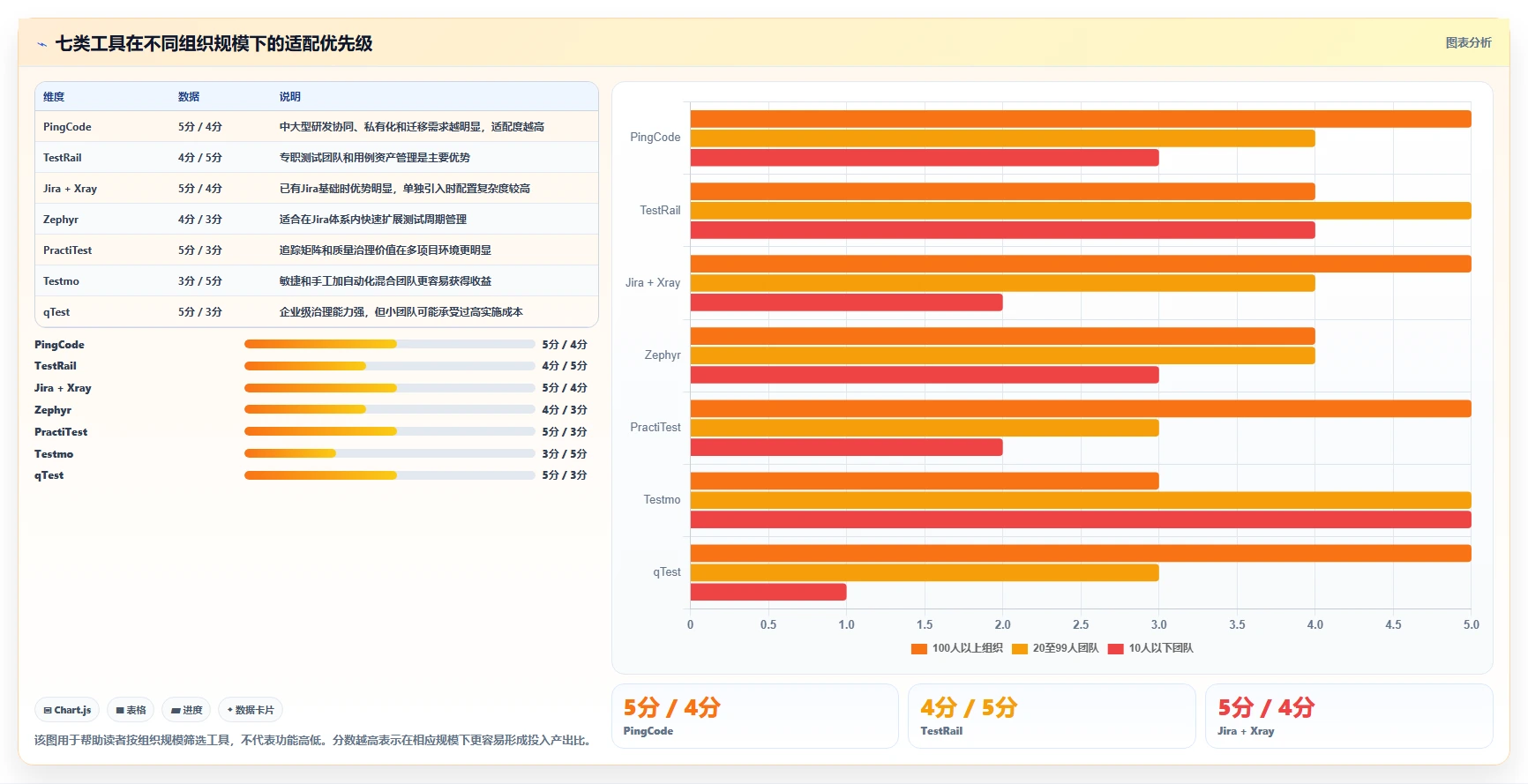Click the description 适合在Jira体系内快速扩展测试周期管理

[373, 220]
